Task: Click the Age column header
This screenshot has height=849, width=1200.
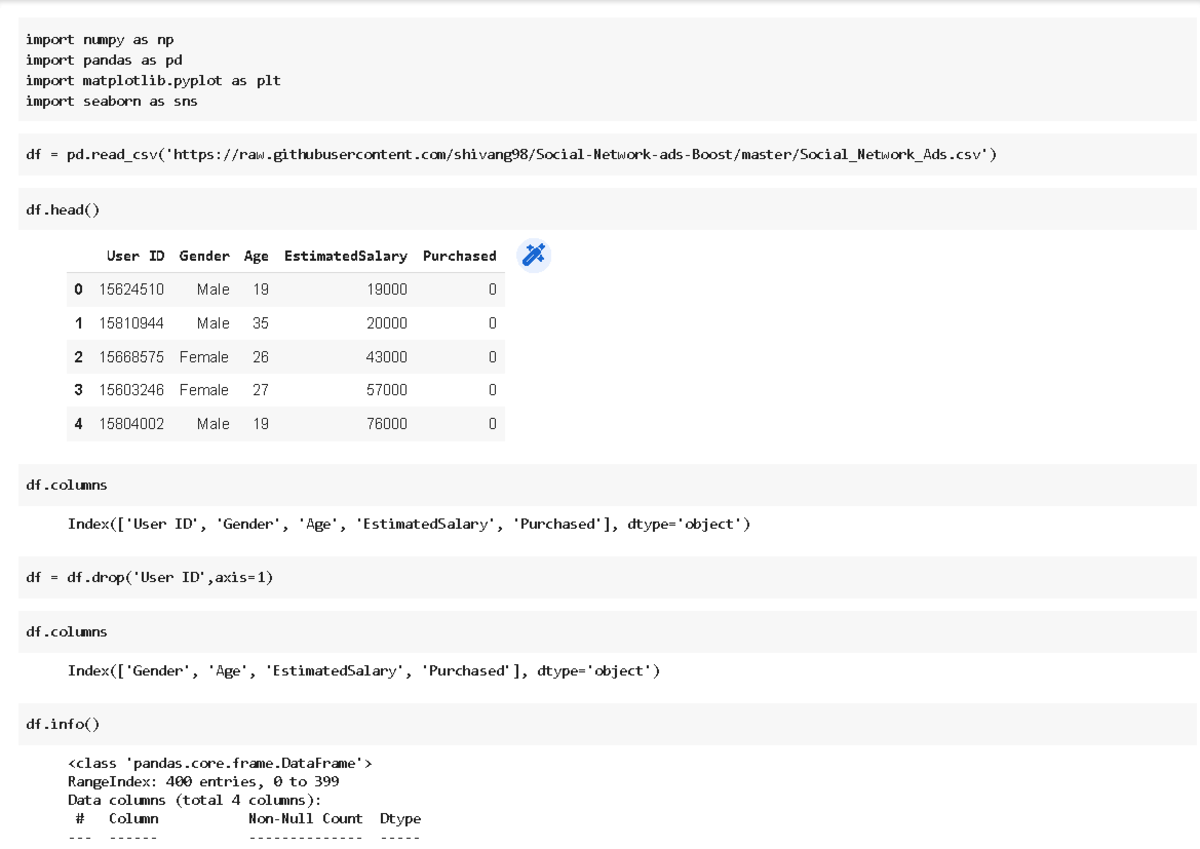Action: click(256, 256)
